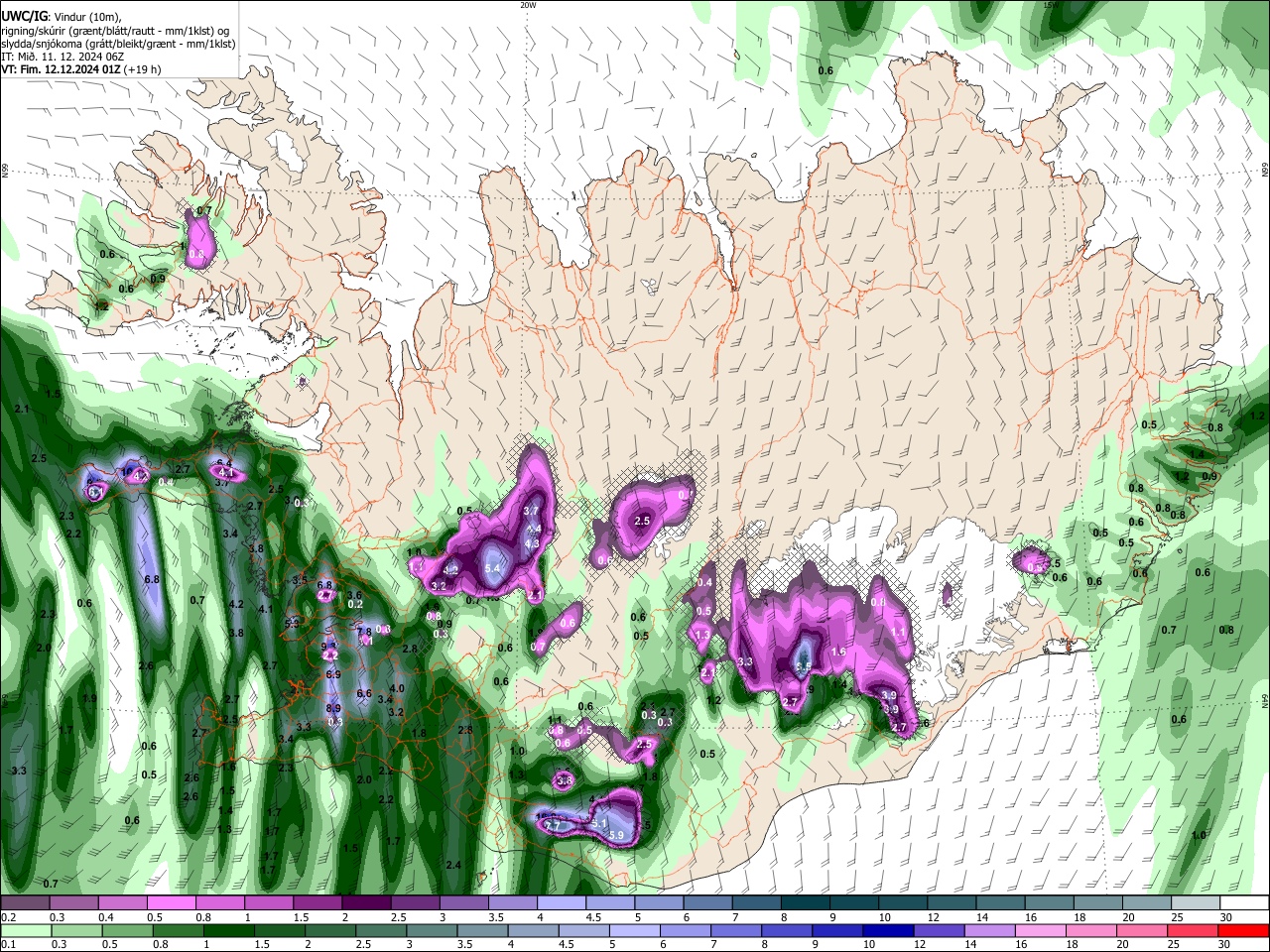1270x952 pixels.
Task: Click the red 30 swatch in lower legend row
Action: (x=1243, y=930)
